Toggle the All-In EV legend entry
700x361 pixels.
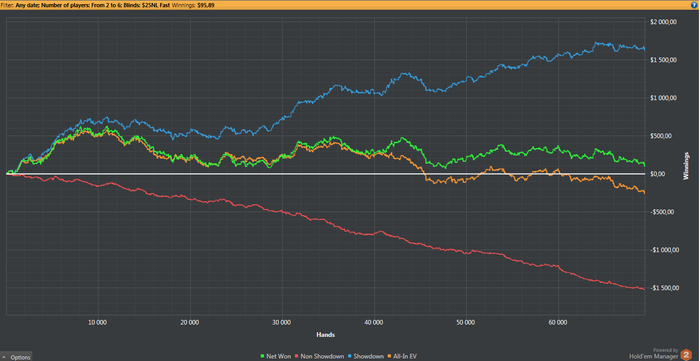click(402, 356)
